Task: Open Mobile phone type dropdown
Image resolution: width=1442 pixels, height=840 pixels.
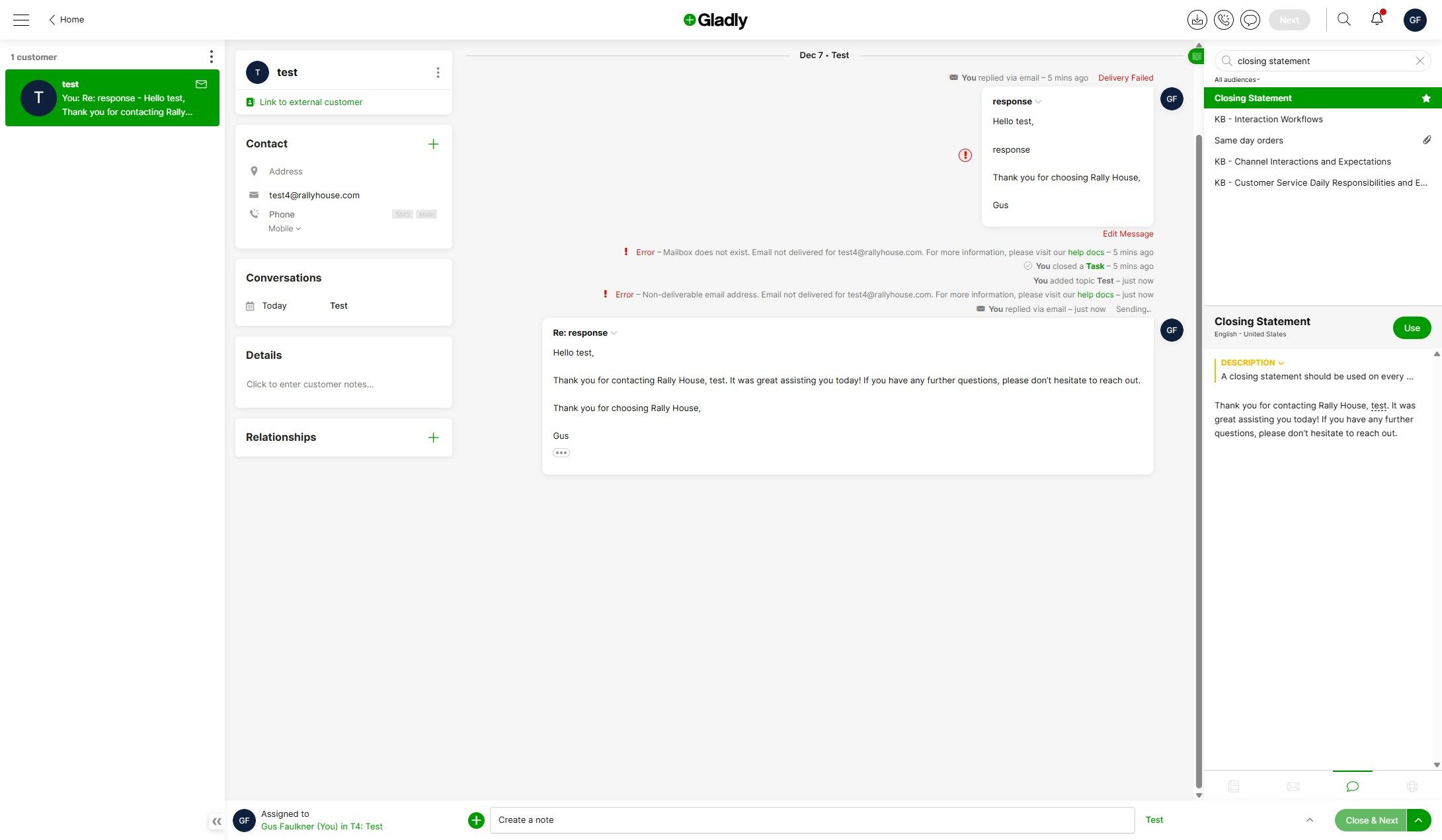Action: [284, 229]
